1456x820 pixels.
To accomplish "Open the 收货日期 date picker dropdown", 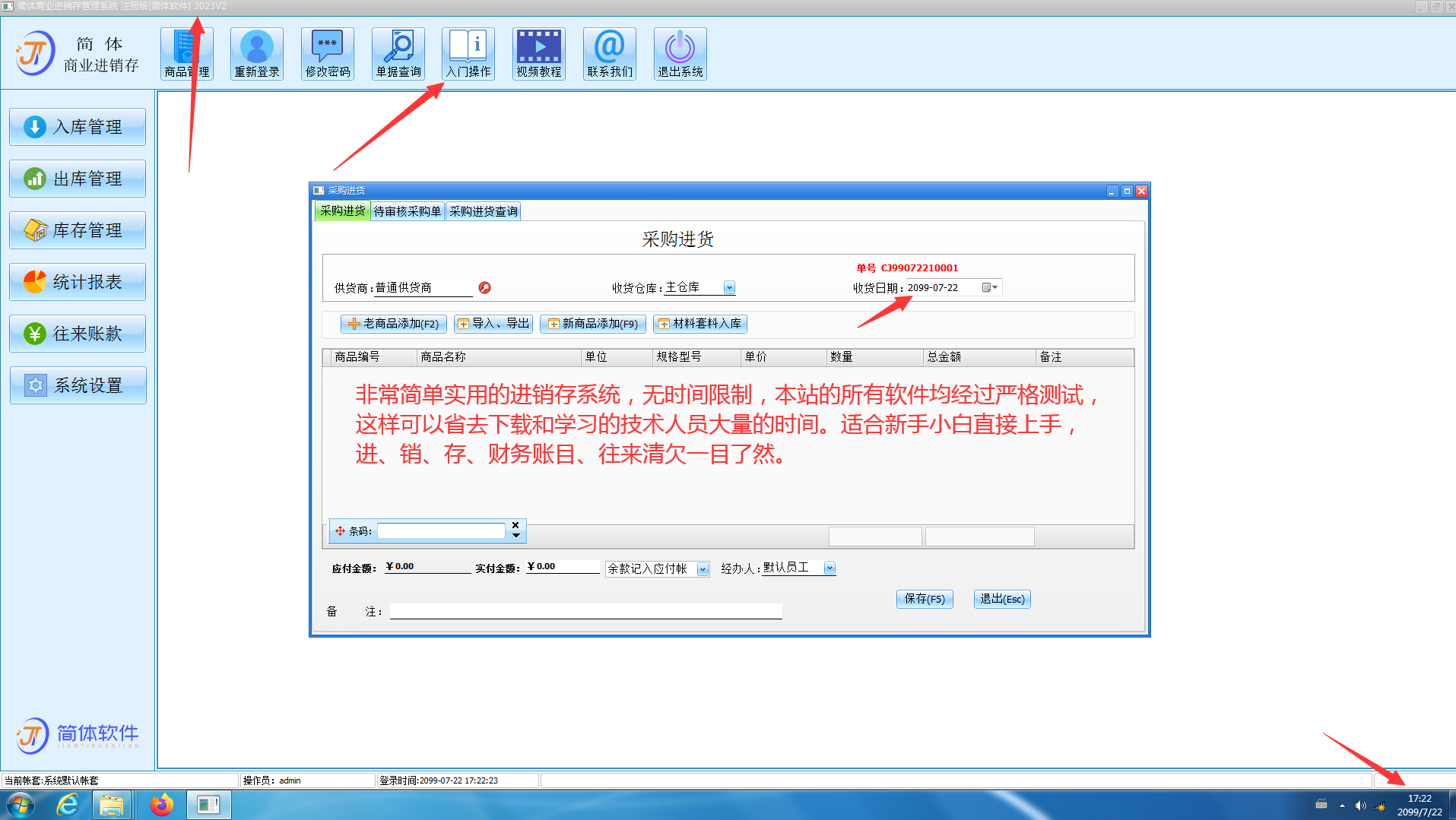I will click(x=990, y=287).
